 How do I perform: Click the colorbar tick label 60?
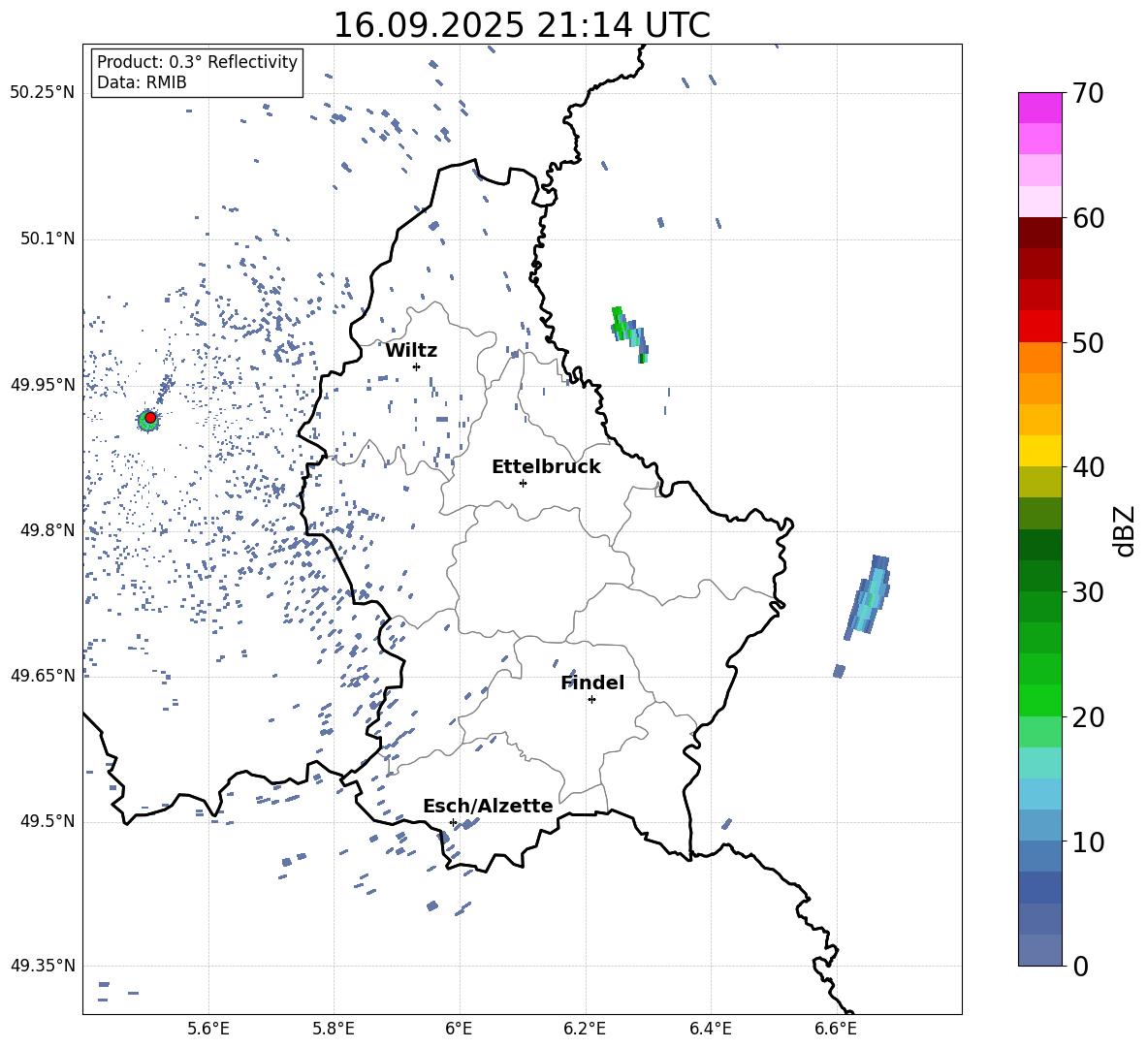coord(1089,218)
